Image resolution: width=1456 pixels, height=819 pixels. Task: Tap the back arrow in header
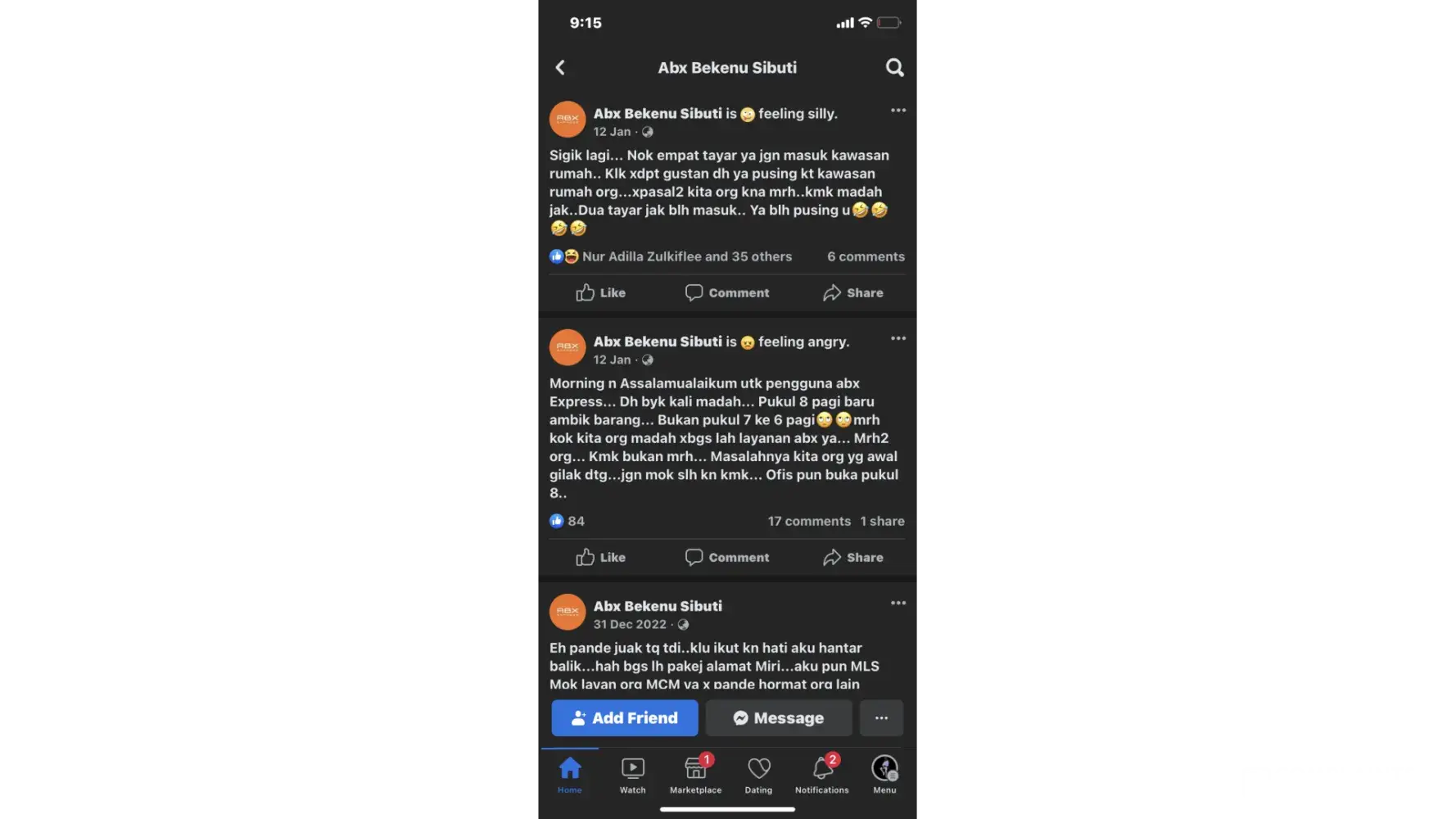point(561,68)
